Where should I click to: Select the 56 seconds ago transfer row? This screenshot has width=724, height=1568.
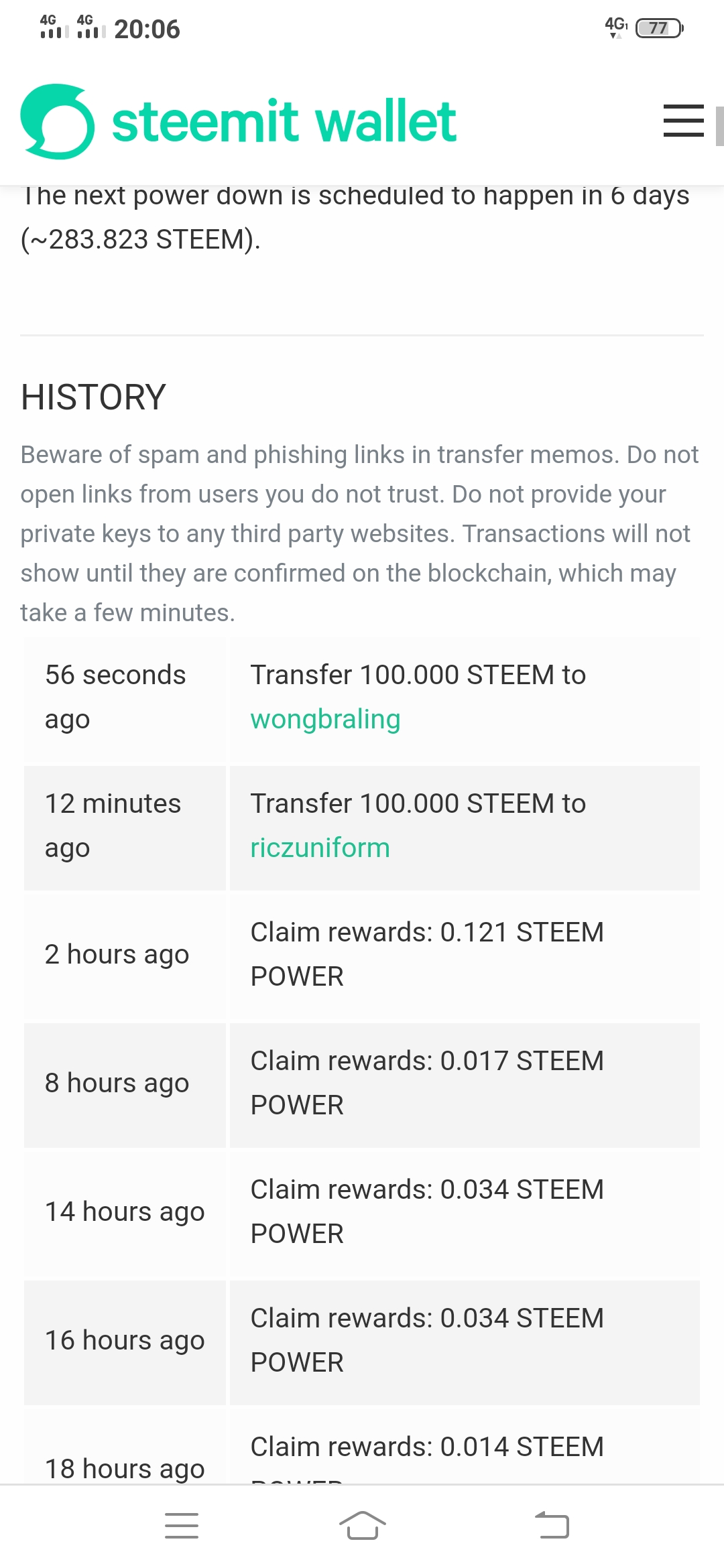click(362, 698)
